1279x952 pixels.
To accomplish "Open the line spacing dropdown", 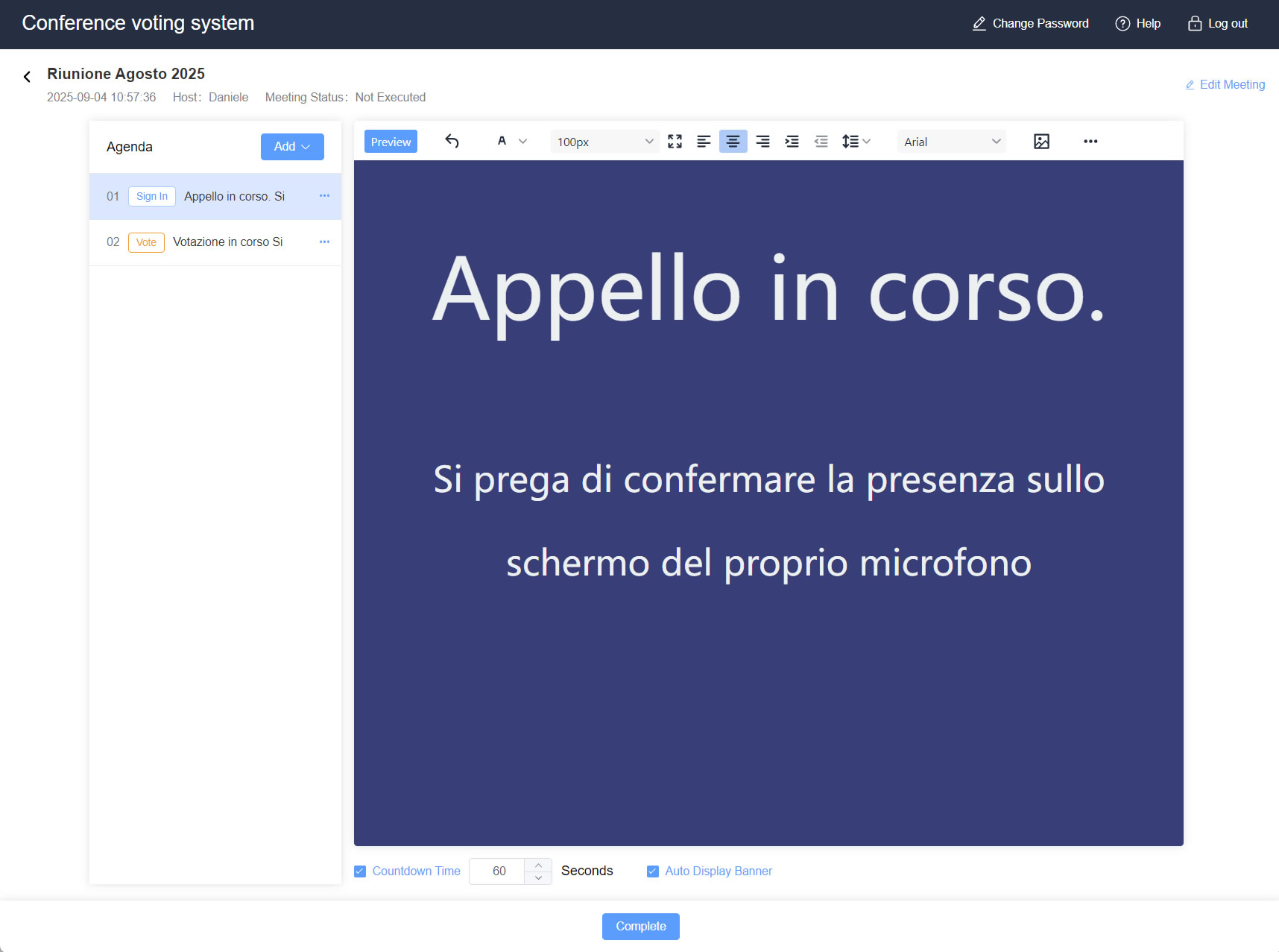I will [856, 141].
